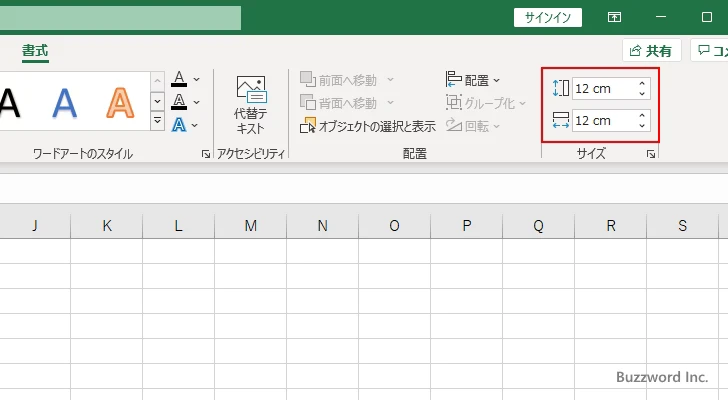Select column N header
This screenshot has height=400, width=728.
point(323,226)
